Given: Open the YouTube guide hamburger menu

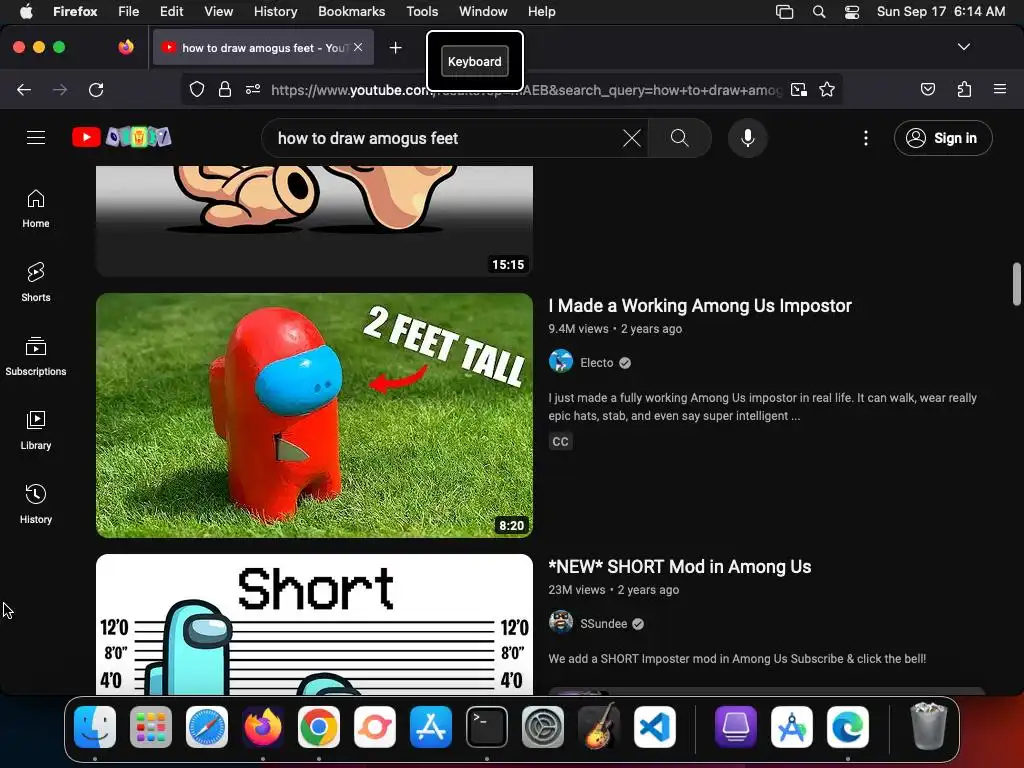Looking at the screenshot, I should (x=36, y=138).
